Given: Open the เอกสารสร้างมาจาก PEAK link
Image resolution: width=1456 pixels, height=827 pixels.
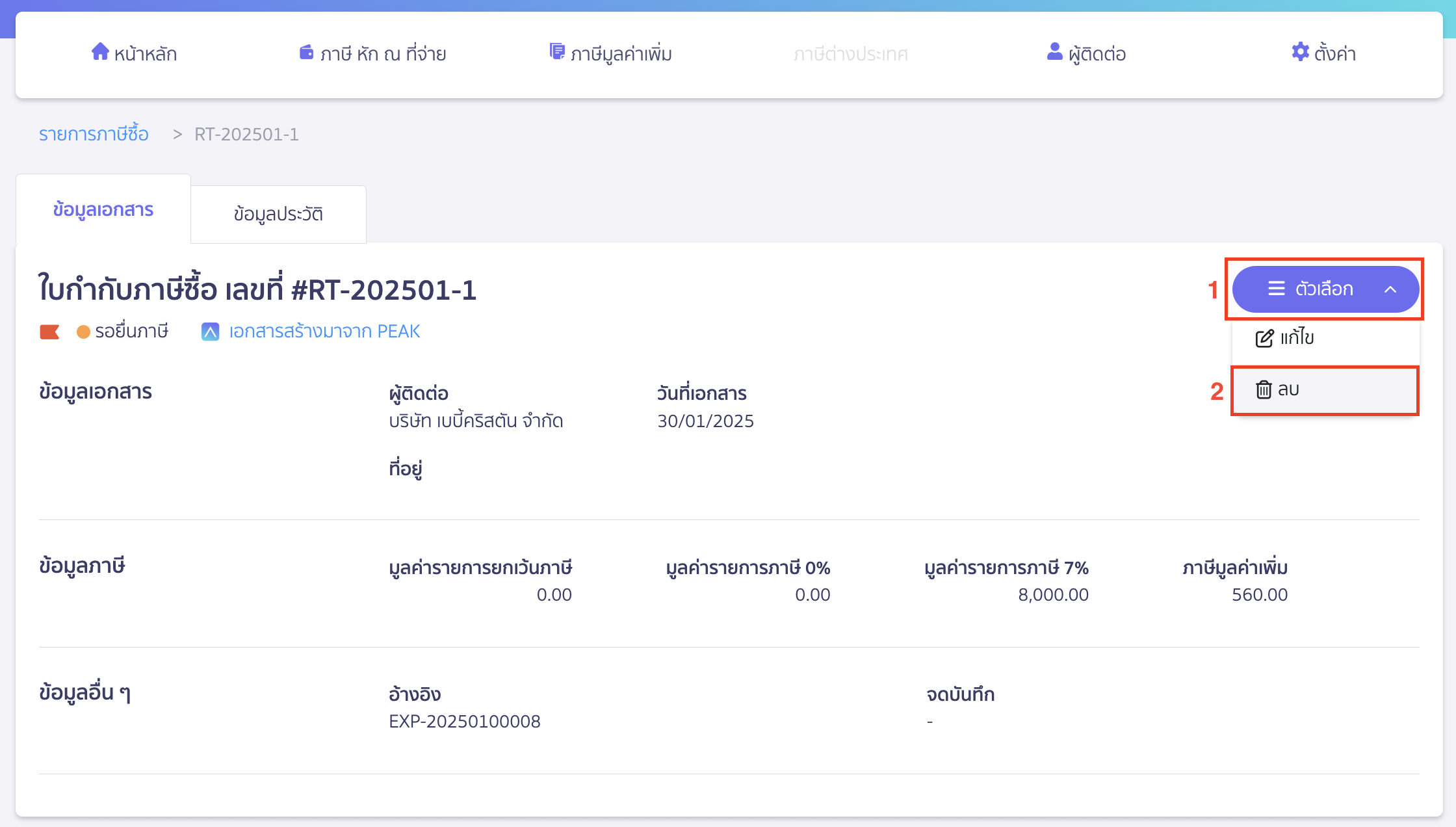Looking at the screenshot, I should (324, 331).
